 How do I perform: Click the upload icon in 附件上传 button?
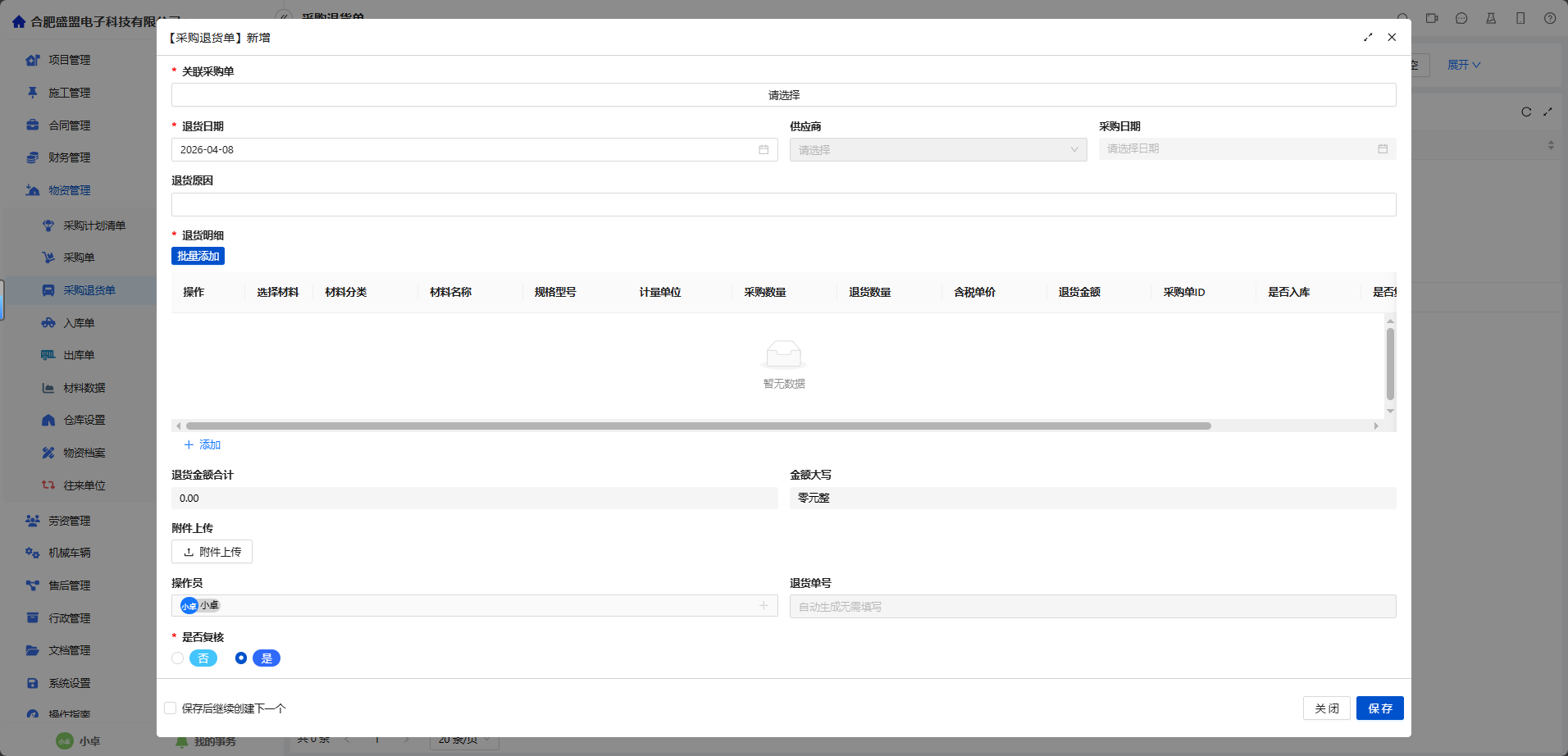pyautogui.click(x=189, y=553)
